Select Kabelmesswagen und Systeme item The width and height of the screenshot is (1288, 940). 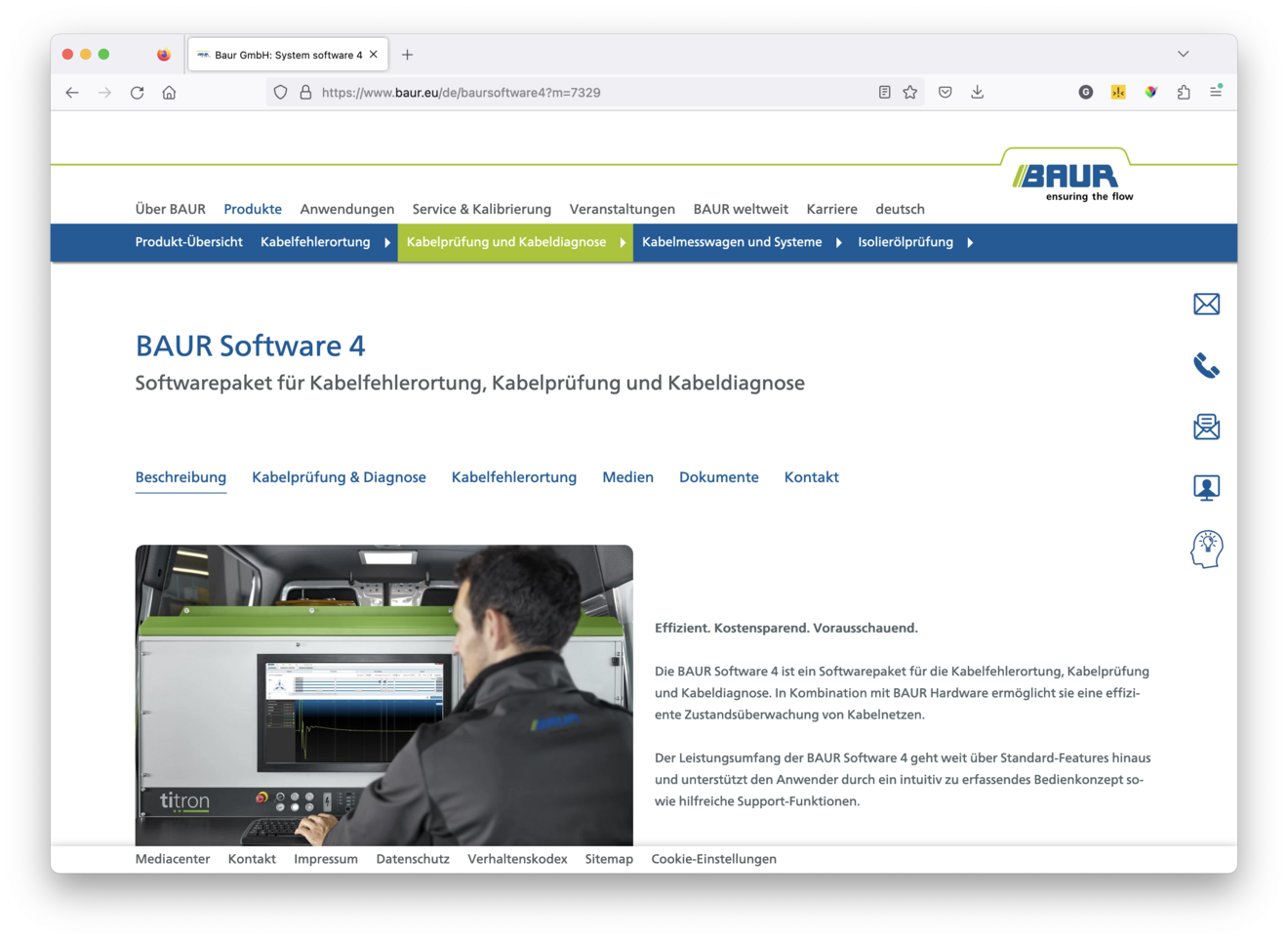point(732,242)
